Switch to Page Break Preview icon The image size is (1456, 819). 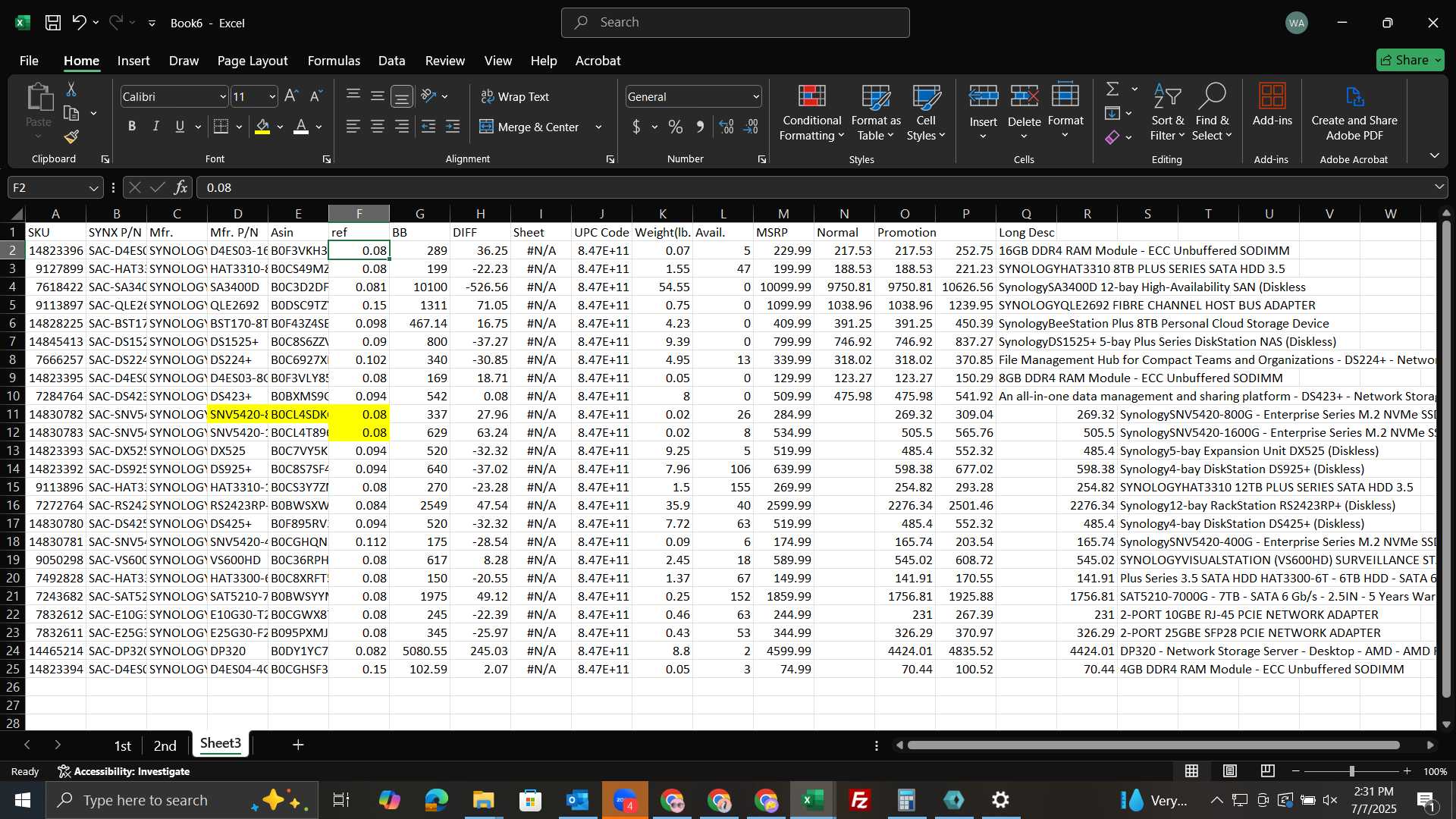click(1267, 771)
